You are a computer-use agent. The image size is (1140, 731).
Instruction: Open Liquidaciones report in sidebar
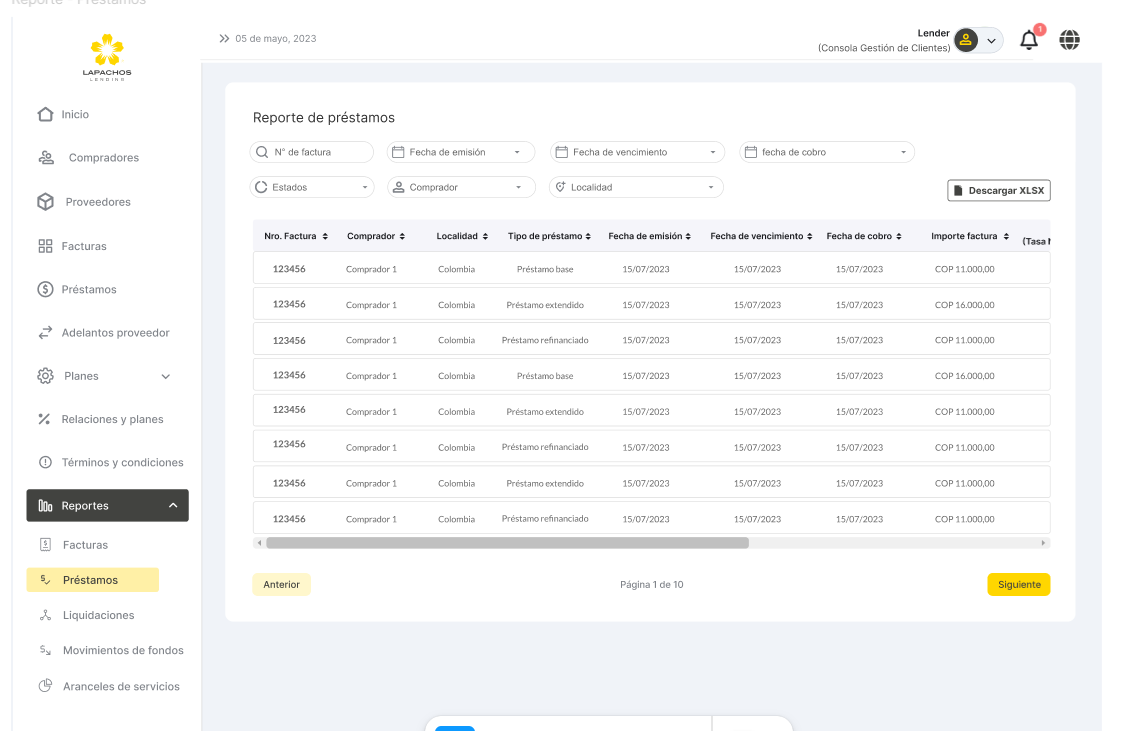98,615
